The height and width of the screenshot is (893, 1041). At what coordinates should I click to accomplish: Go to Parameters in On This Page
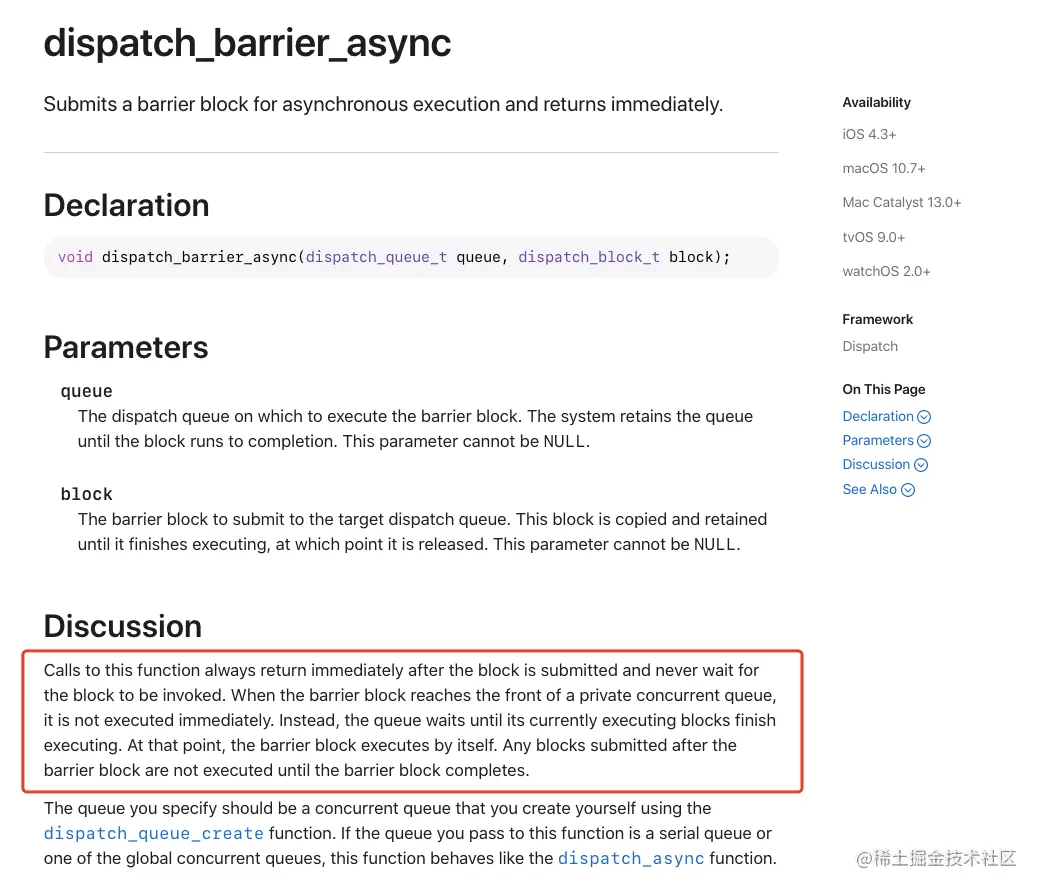(x=878, y=441)
